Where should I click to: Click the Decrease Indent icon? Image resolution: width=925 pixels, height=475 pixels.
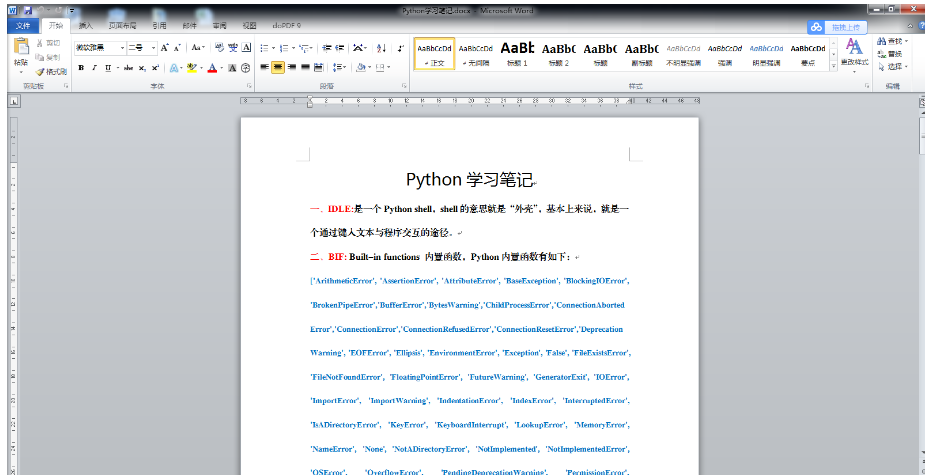click(x=326, y=48)
